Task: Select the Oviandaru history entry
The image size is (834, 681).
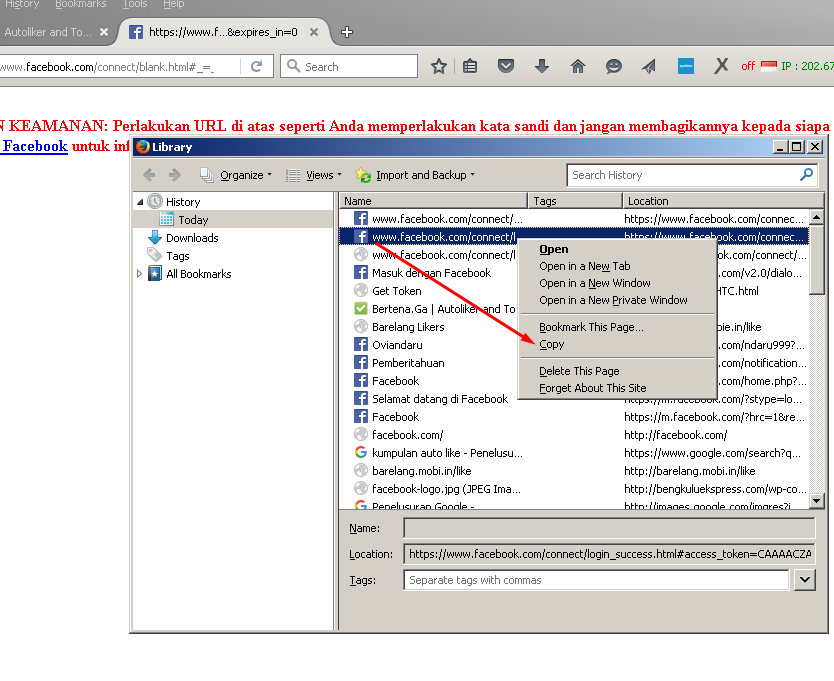Action: coord(397,345)
